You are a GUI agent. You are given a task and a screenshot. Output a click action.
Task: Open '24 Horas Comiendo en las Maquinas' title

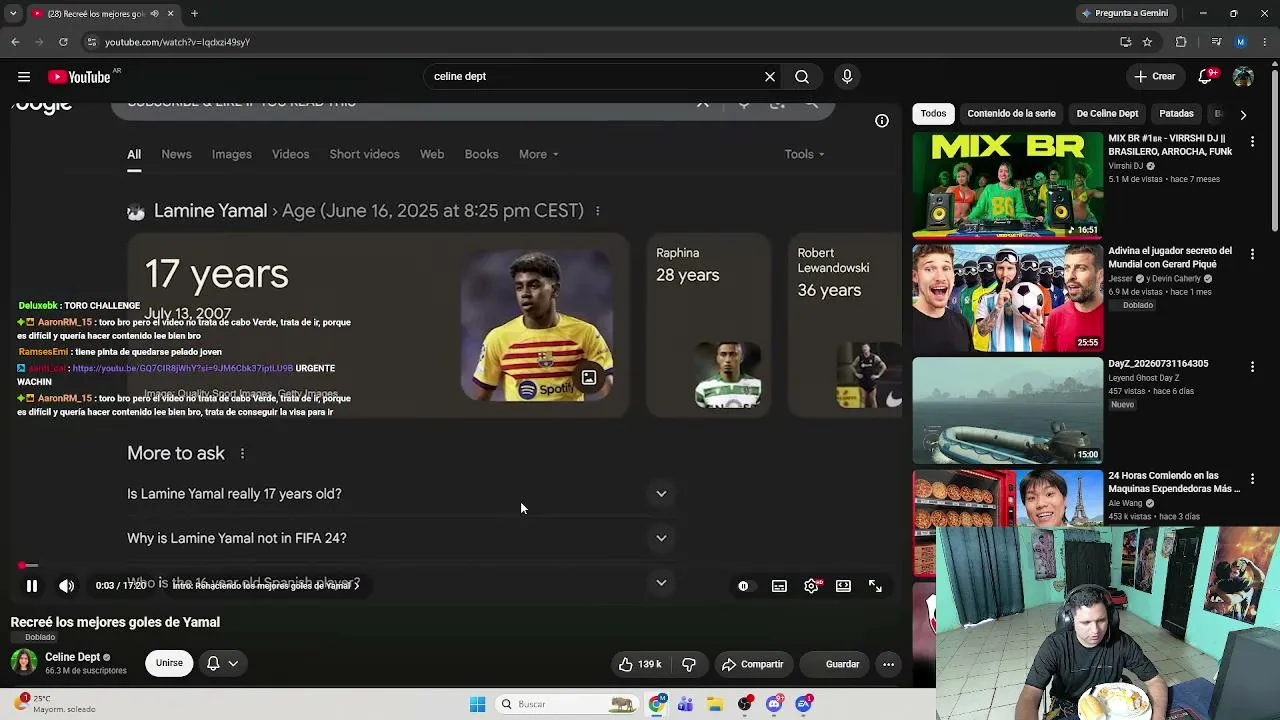[x=1174, y=482]
